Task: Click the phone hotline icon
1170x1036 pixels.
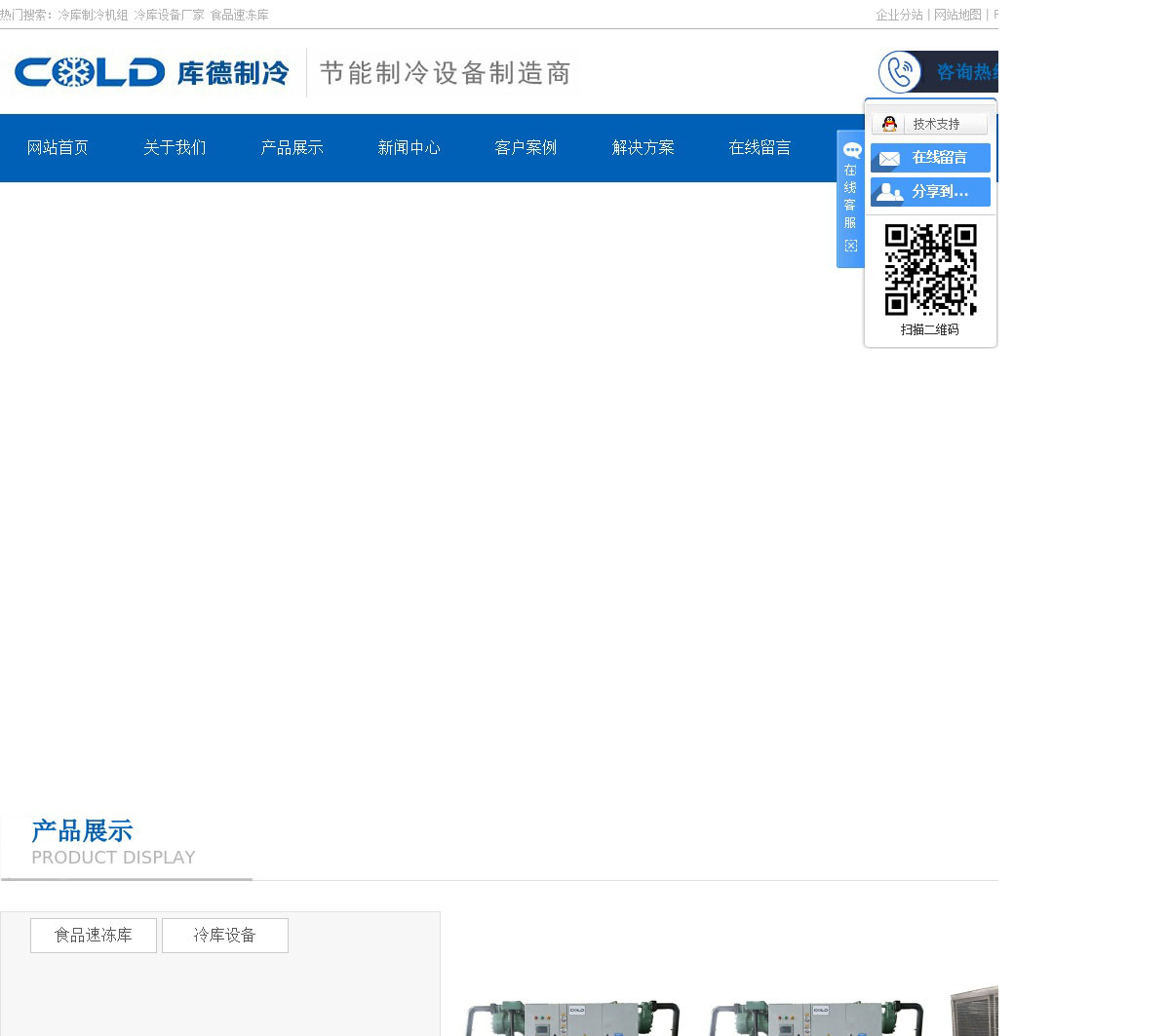Action: tap(899, 72)
